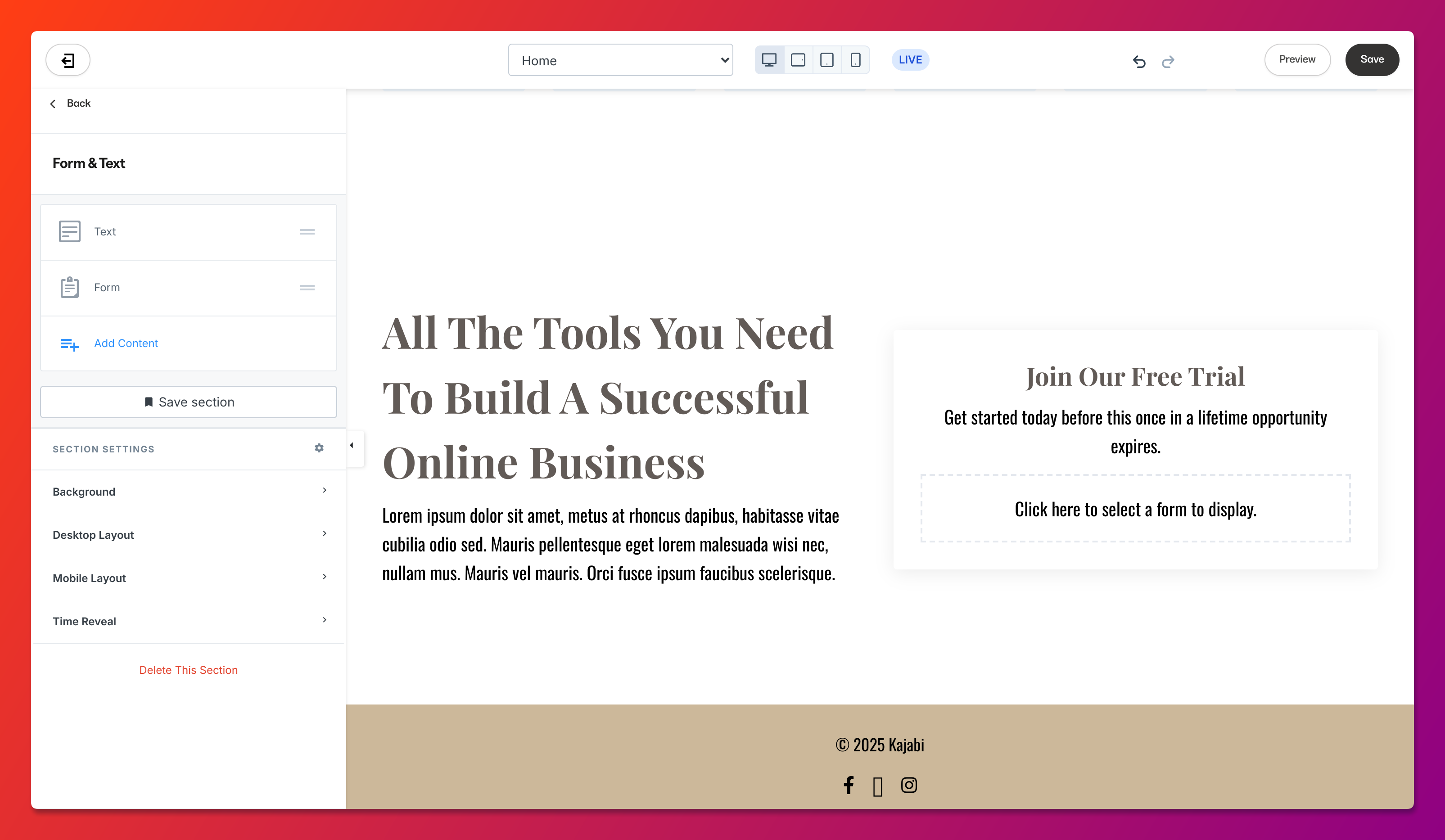
Task: Click the SECTION SETTINGS label
Action: (103, 449)
